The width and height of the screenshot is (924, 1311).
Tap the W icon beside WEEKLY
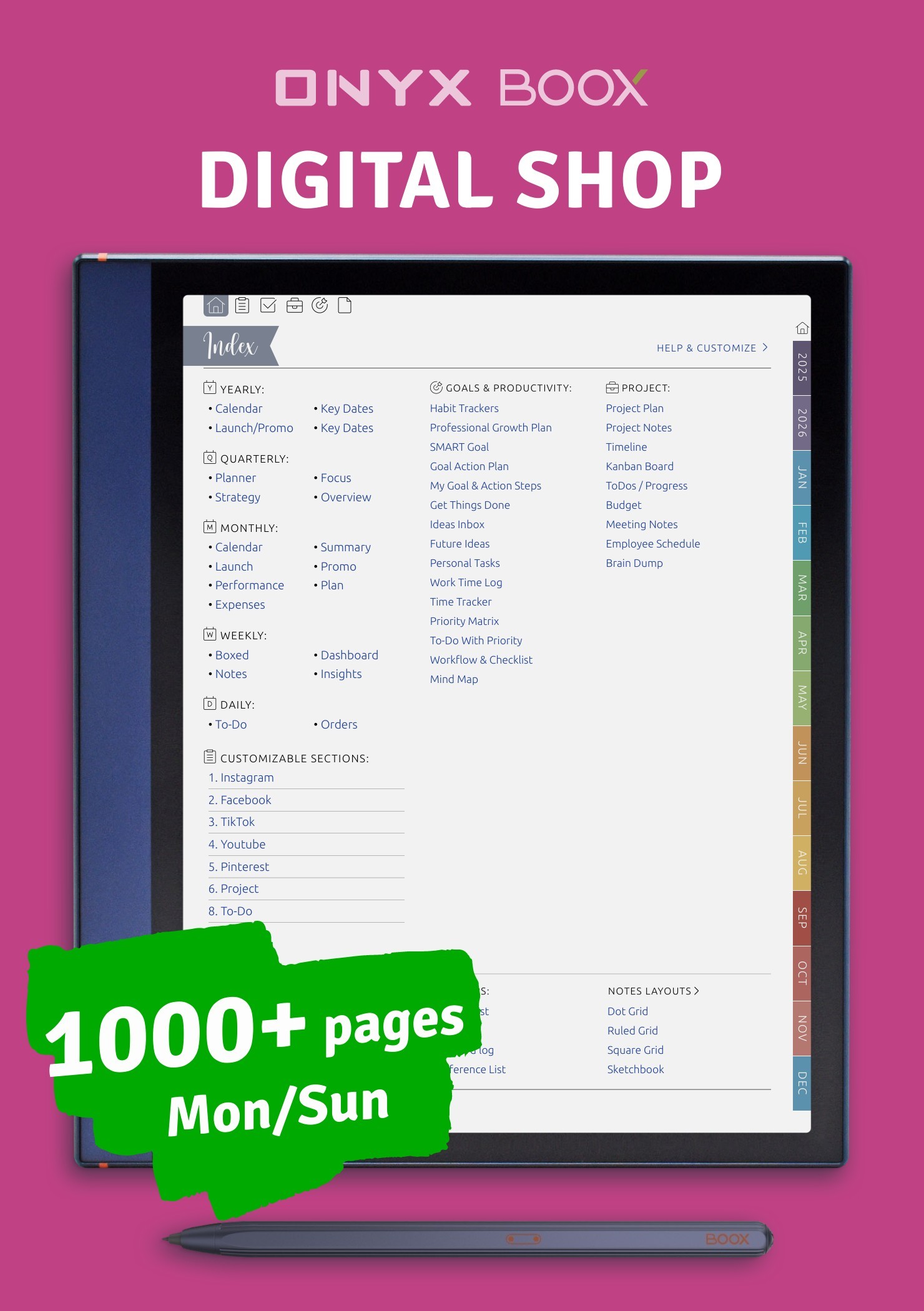point(210,634)
